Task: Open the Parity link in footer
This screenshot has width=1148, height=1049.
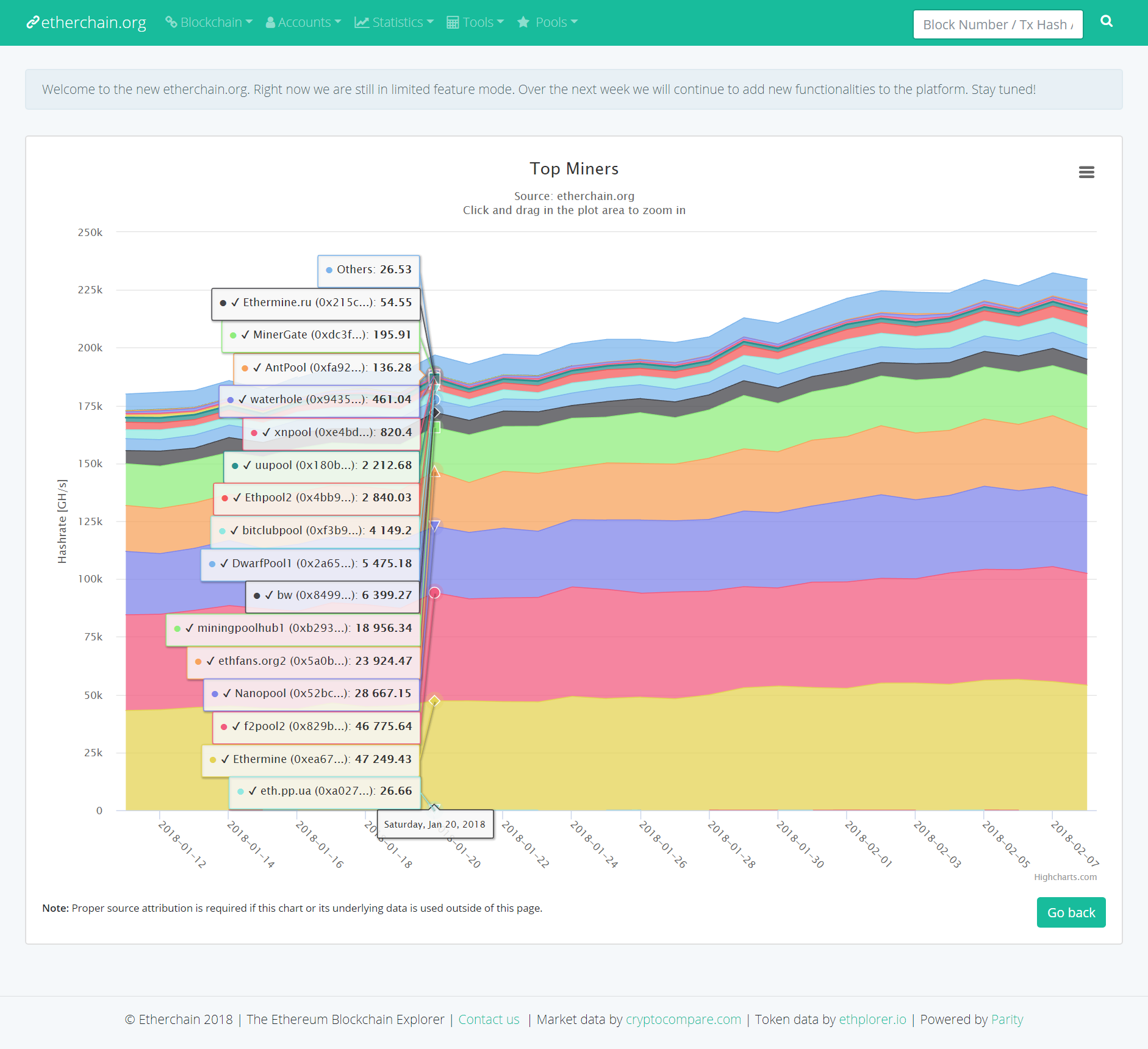Action: point(1007,1019)
